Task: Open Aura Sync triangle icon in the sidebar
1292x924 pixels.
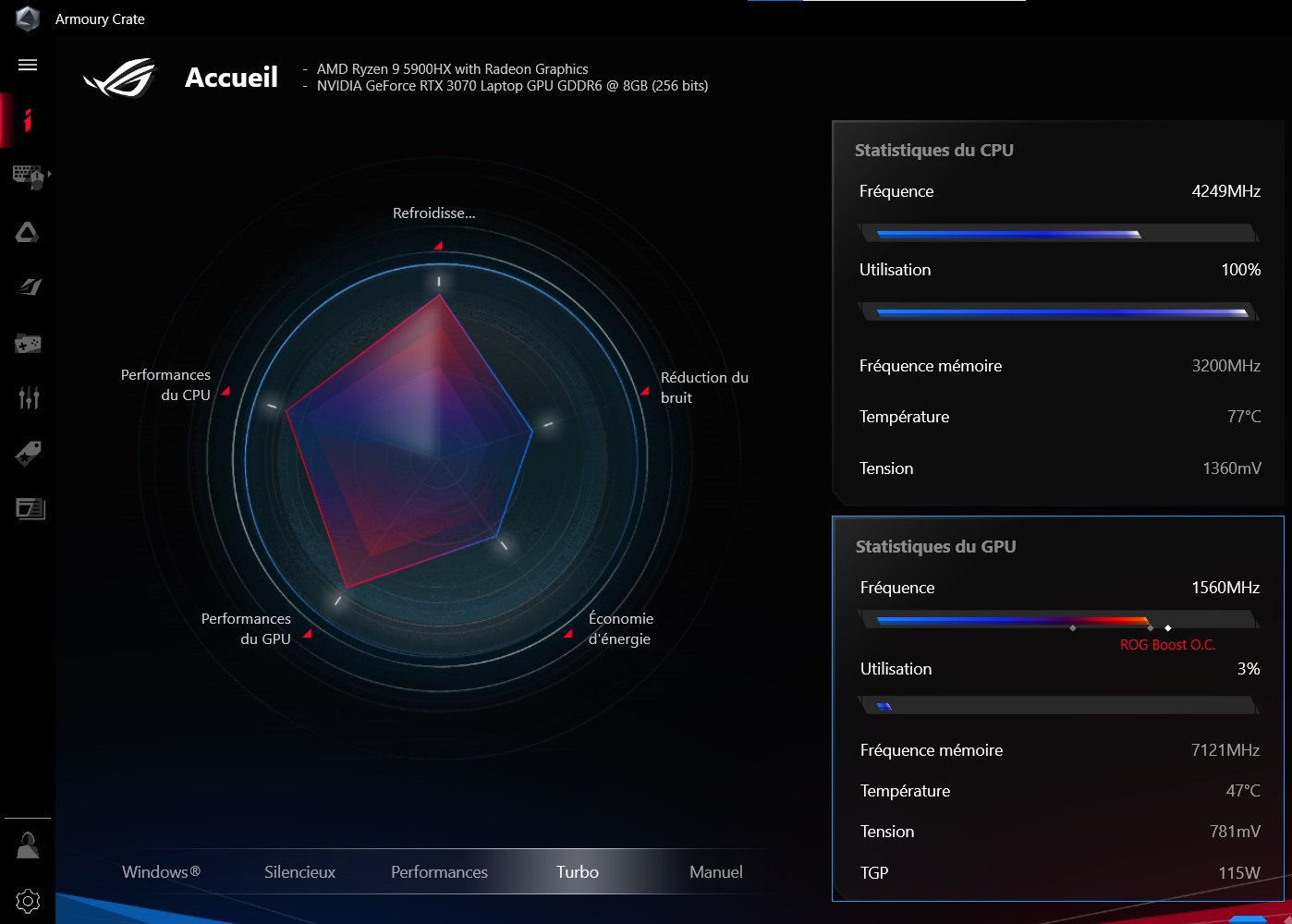Action: point(28,232)
